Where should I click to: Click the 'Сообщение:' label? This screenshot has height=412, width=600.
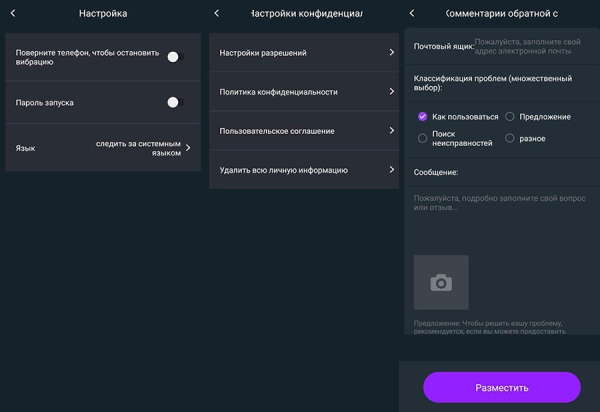(x=436, y=172)
